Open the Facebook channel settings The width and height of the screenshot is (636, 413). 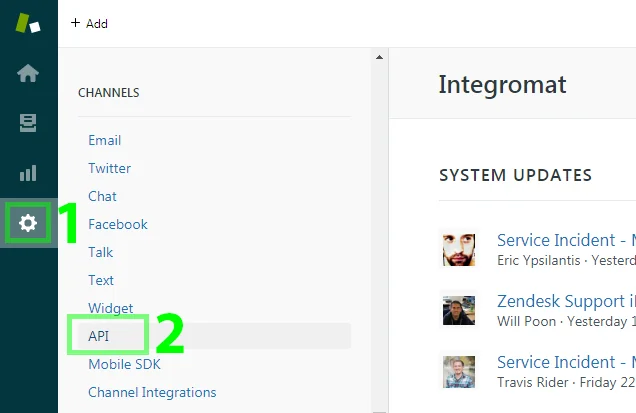[x=118, y=224]
